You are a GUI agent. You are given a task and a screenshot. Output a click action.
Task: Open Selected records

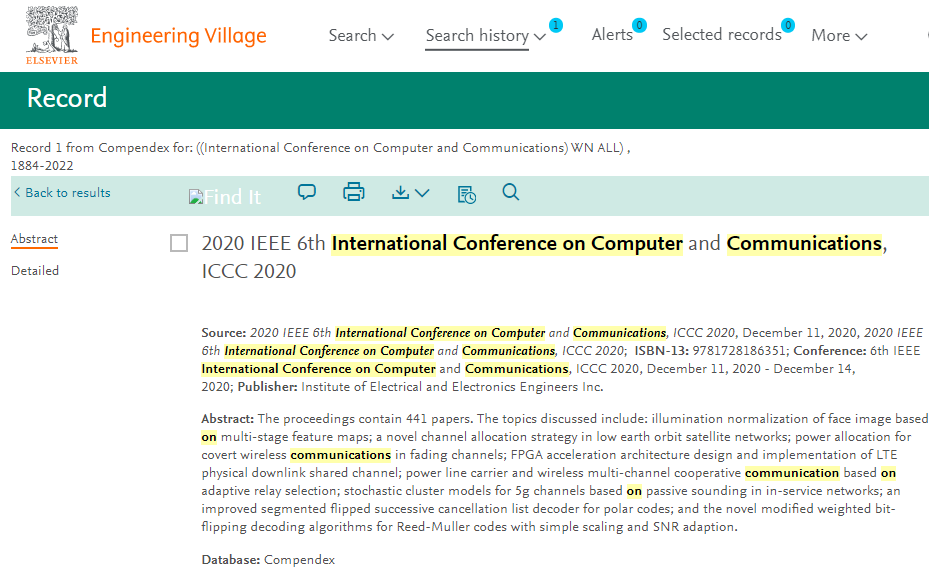[721, 35]
